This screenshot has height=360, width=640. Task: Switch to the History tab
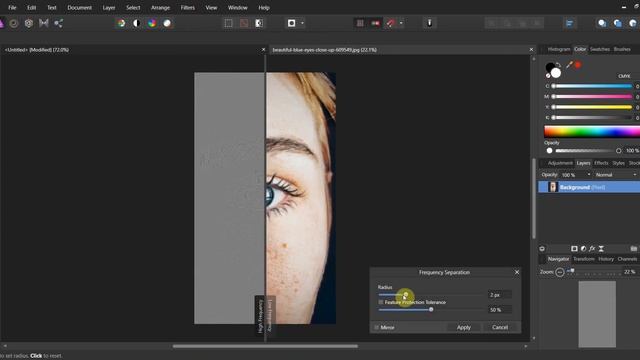[606, 259]
